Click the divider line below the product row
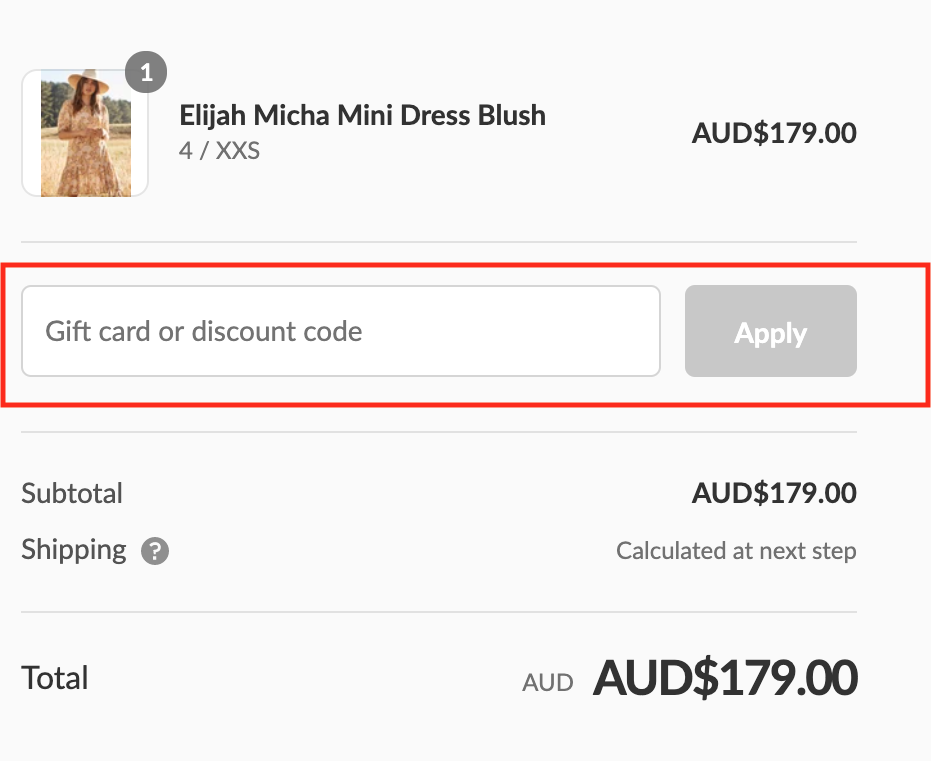The image size is (931, 761). (x=438, y=242)
